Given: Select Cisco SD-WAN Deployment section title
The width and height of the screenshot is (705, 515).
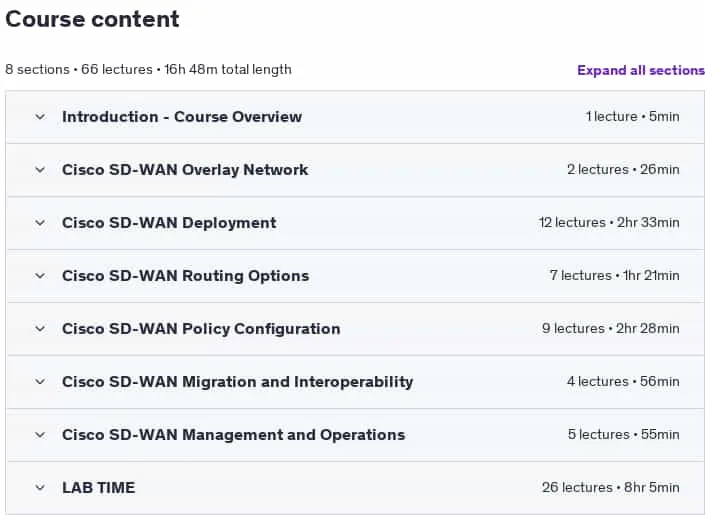Looking at the screenshot, I should coord(169,223).
